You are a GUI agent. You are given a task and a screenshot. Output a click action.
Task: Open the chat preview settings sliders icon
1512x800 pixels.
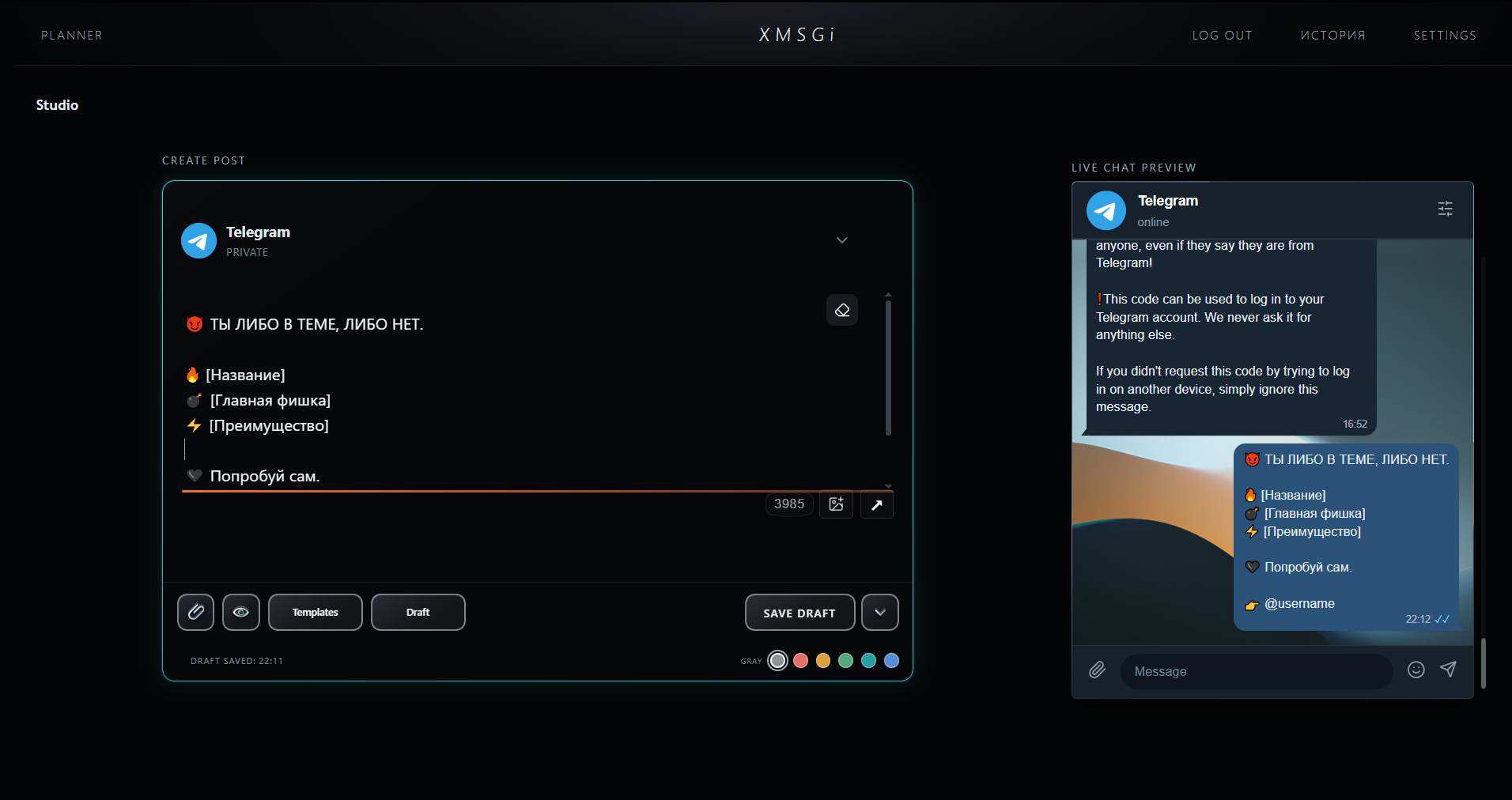[1445, 209]
